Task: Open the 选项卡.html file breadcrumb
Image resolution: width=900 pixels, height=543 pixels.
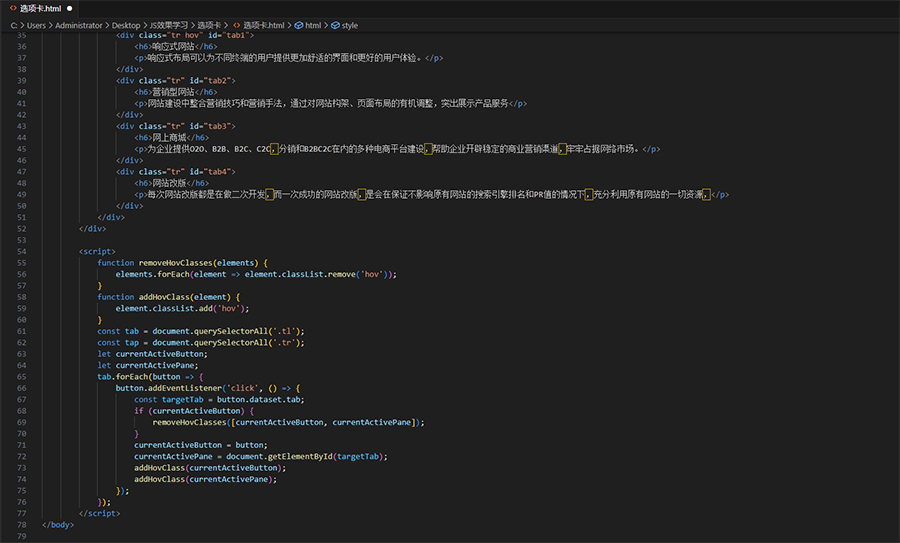Action: (263, 25)
